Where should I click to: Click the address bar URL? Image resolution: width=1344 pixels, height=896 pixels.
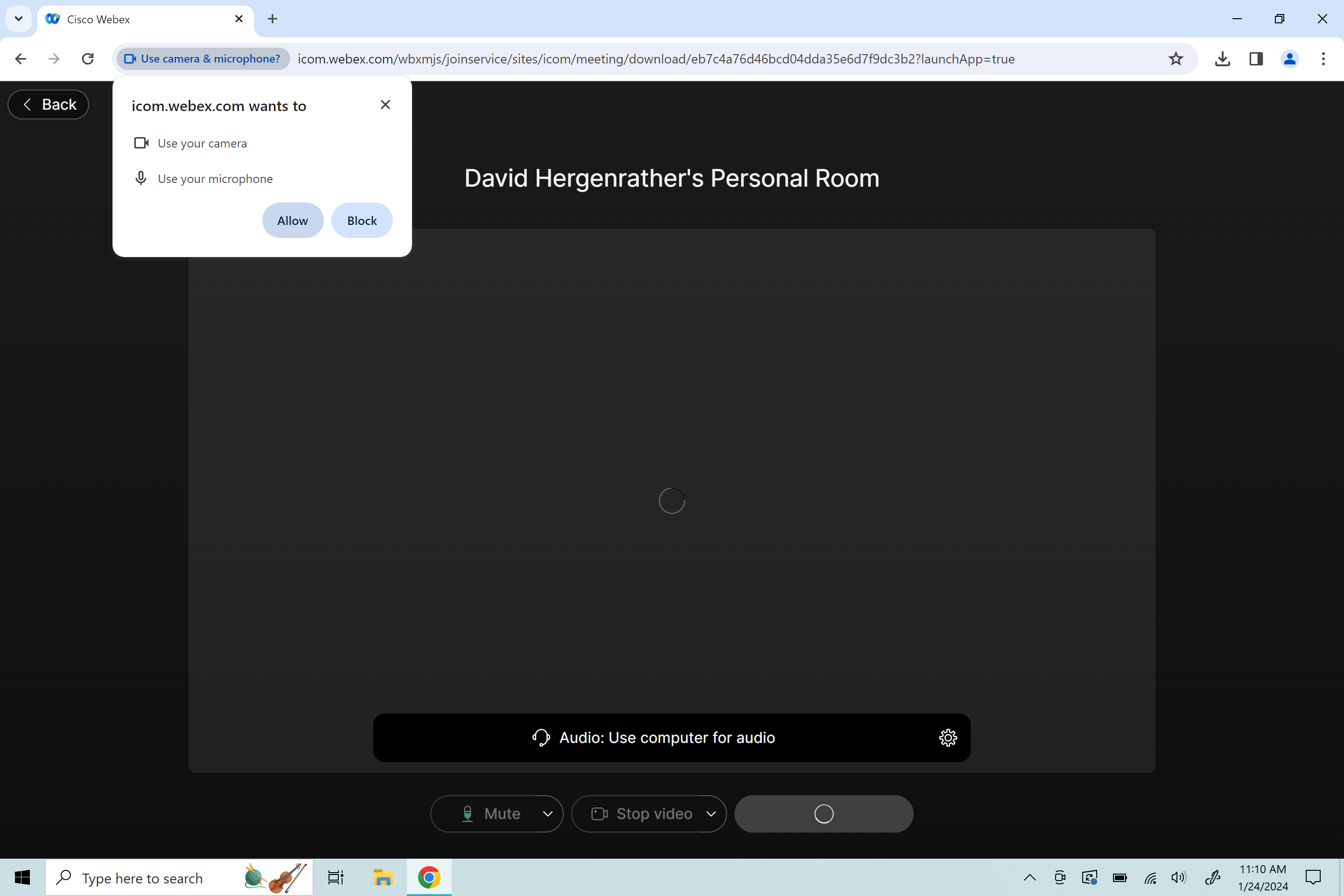[656, 59]
